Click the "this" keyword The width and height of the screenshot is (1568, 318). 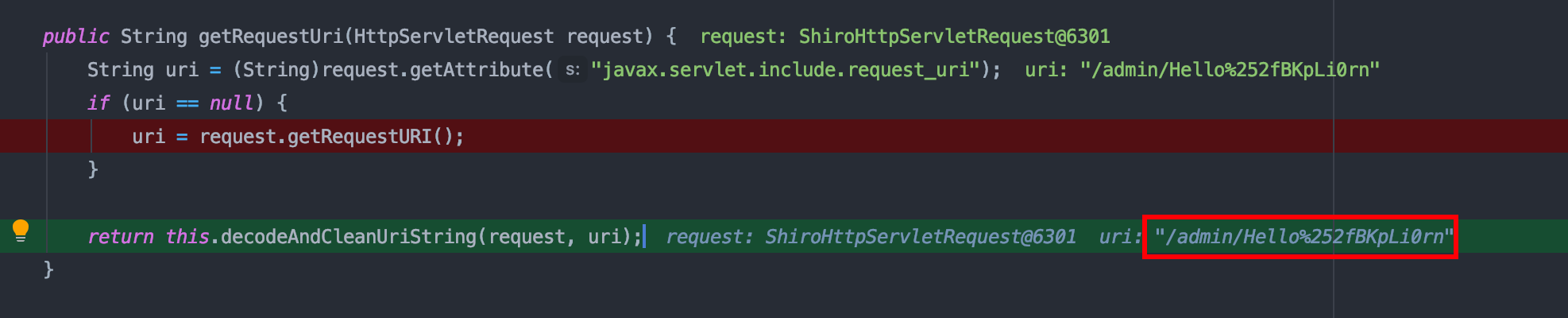[187, 237]
